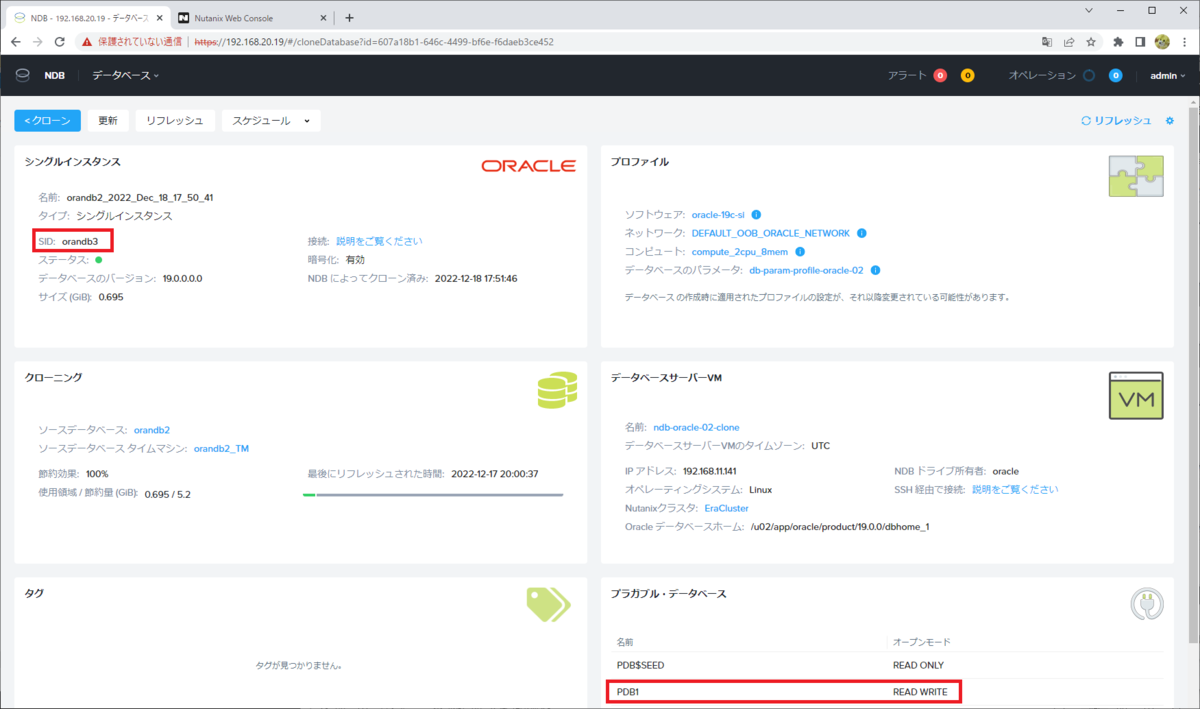1200x709 pixels.
Task: Open the orandb2_TM time machine link
Action: [221, 448]
